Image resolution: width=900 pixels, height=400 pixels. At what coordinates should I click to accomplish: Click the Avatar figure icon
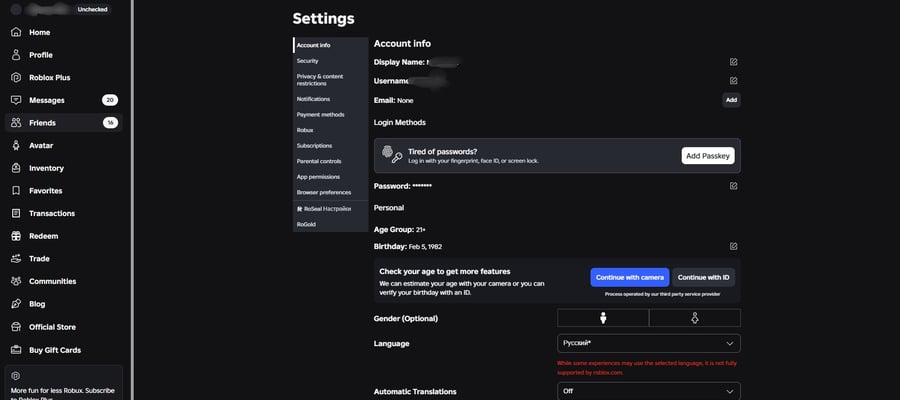[16, 145]
